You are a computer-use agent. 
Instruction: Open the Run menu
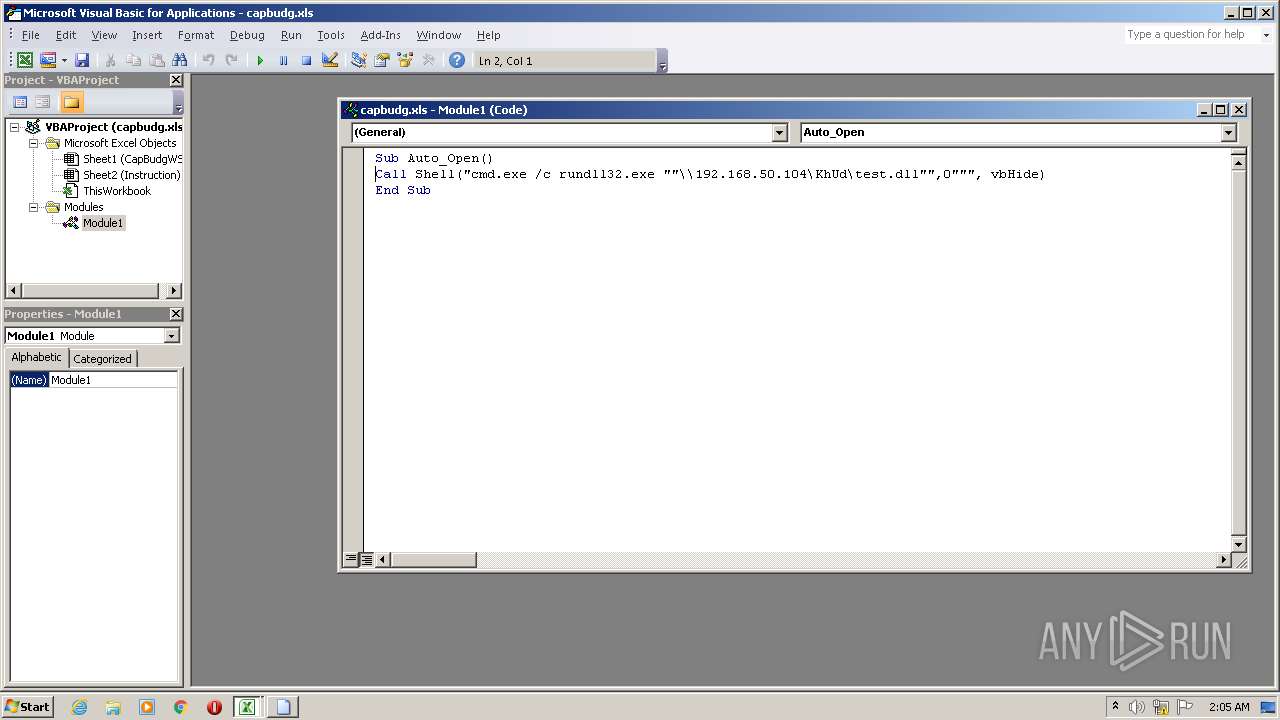point(291,35)
